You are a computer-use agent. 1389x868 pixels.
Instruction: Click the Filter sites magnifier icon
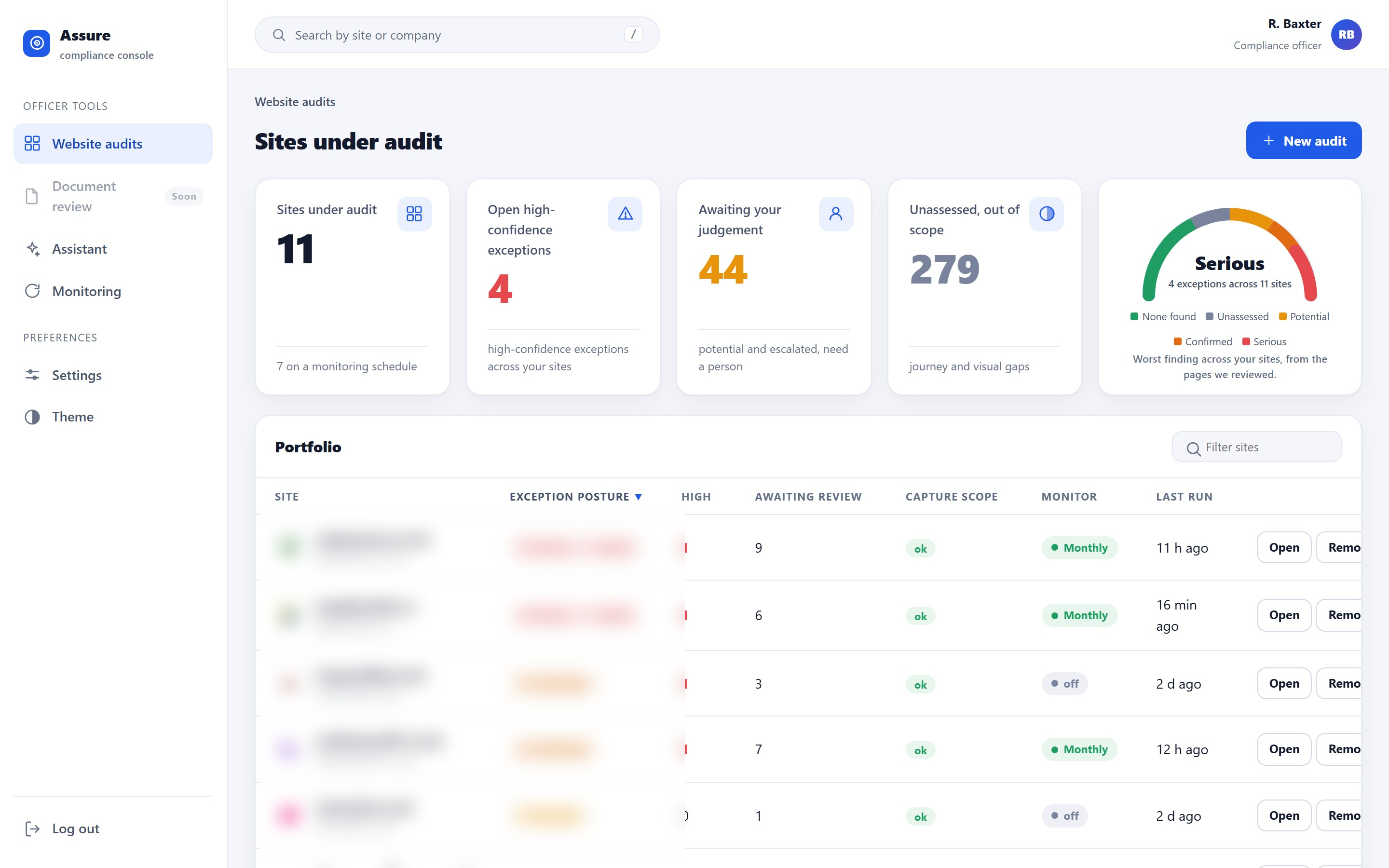tap(1193, 448)
